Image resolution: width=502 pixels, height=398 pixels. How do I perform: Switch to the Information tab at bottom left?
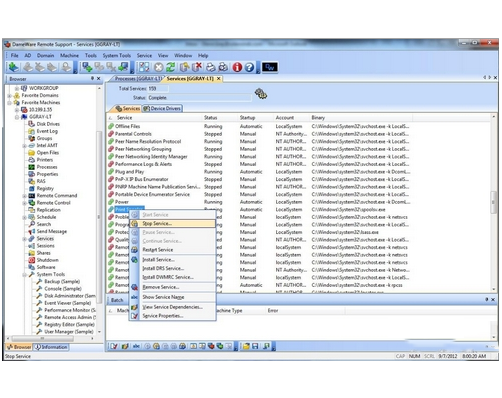point(51,347)
